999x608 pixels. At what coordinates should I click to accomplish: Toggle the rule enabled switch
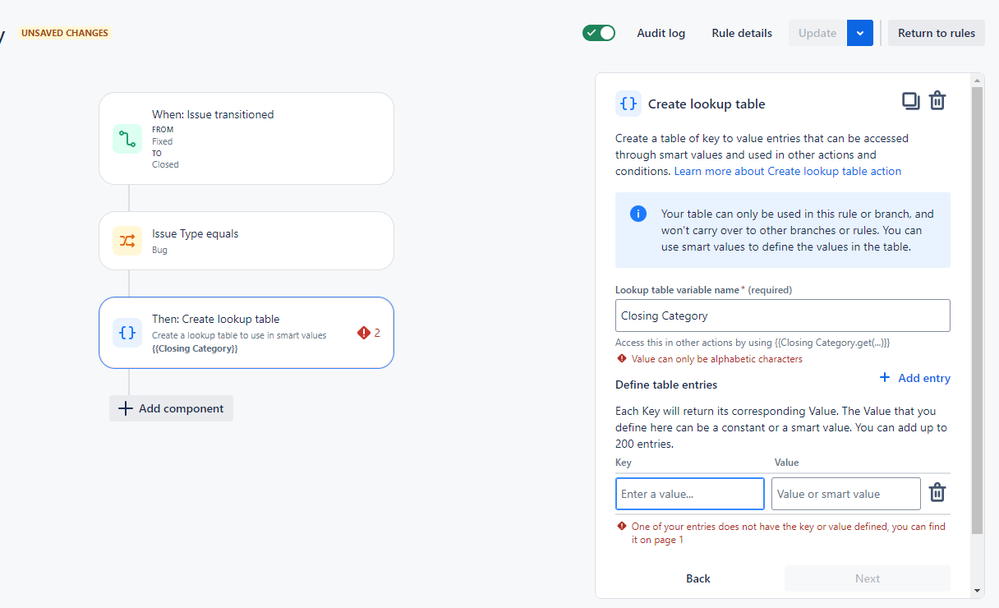click(x=599, y=33)
